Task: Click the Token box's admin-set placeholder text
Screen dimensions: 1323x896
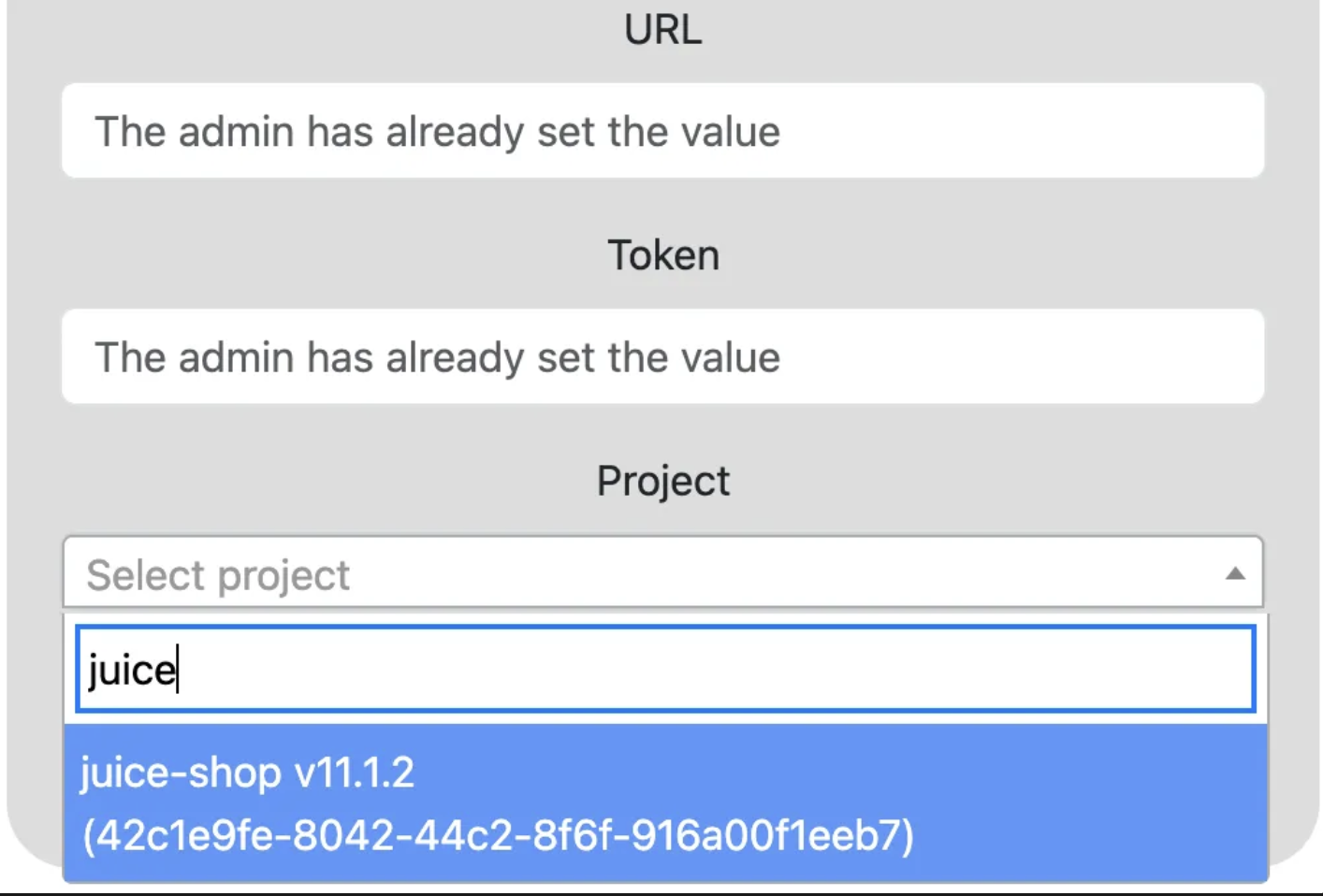Action: click(x=437, y=358)
